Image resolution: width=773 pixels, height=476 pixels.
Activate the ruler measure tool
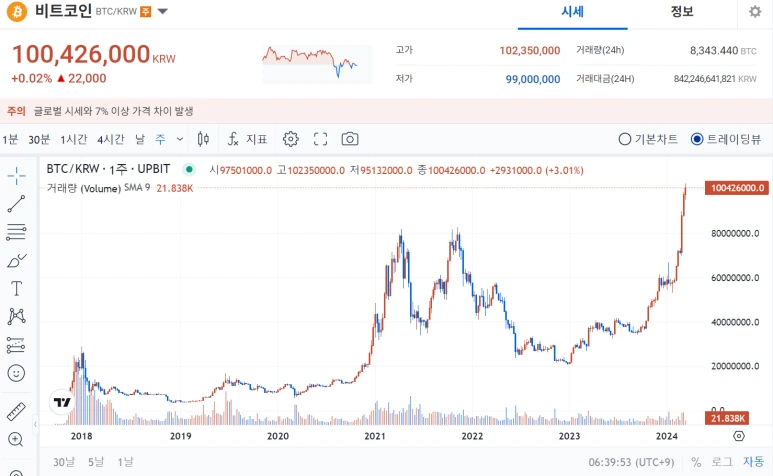click(x=16, y=411)
